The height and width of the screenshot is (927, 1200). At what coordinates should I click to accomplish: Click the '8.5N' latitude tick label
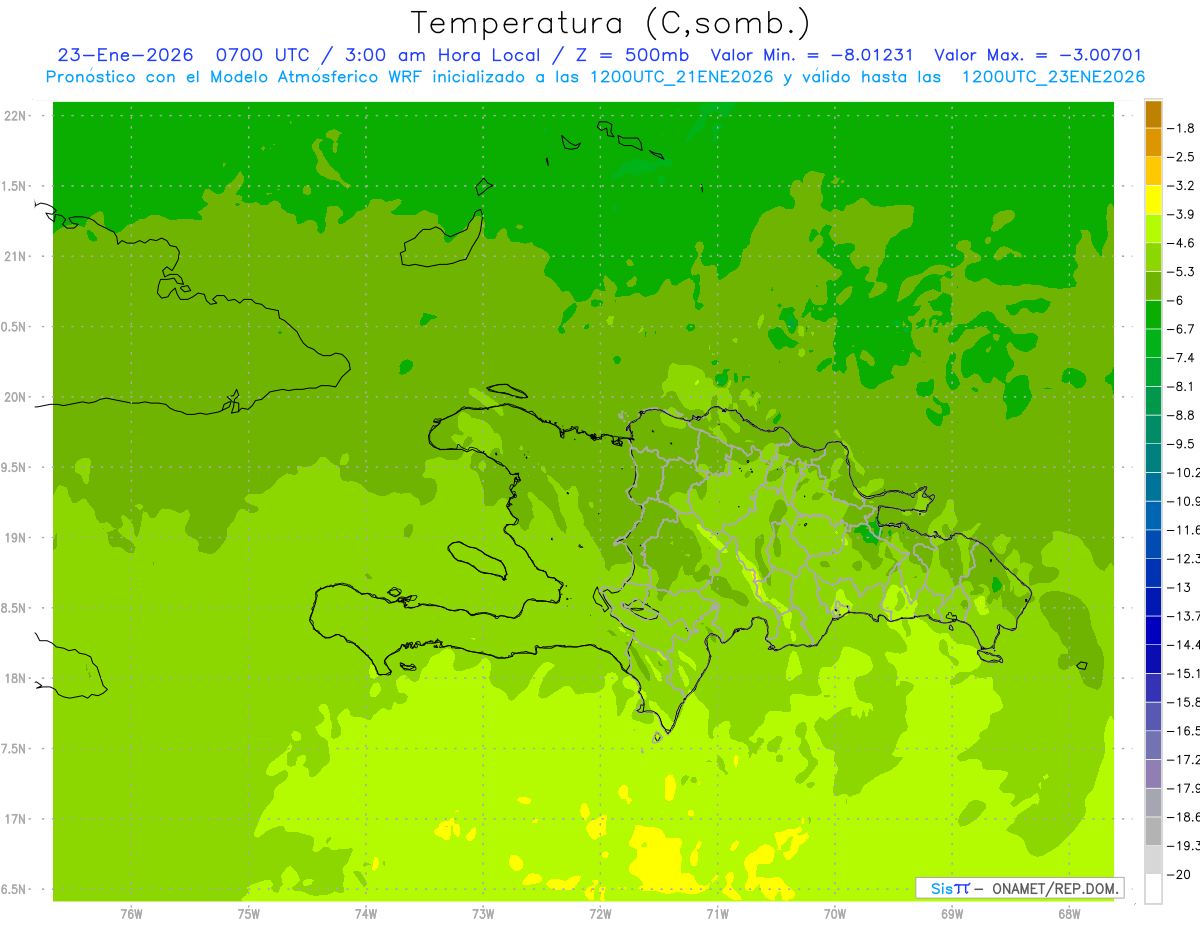pyautogui.click(x=15, y=608)
